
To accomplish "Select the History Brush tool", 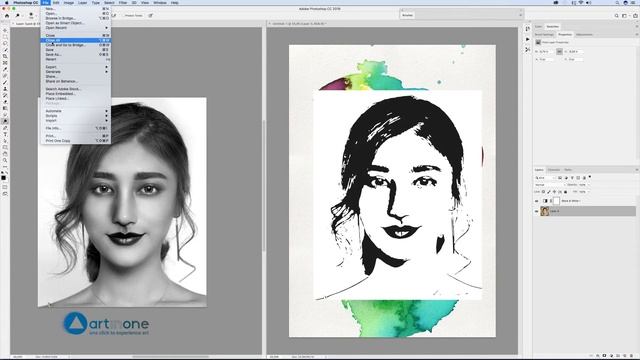I will (x=5, y=95).
